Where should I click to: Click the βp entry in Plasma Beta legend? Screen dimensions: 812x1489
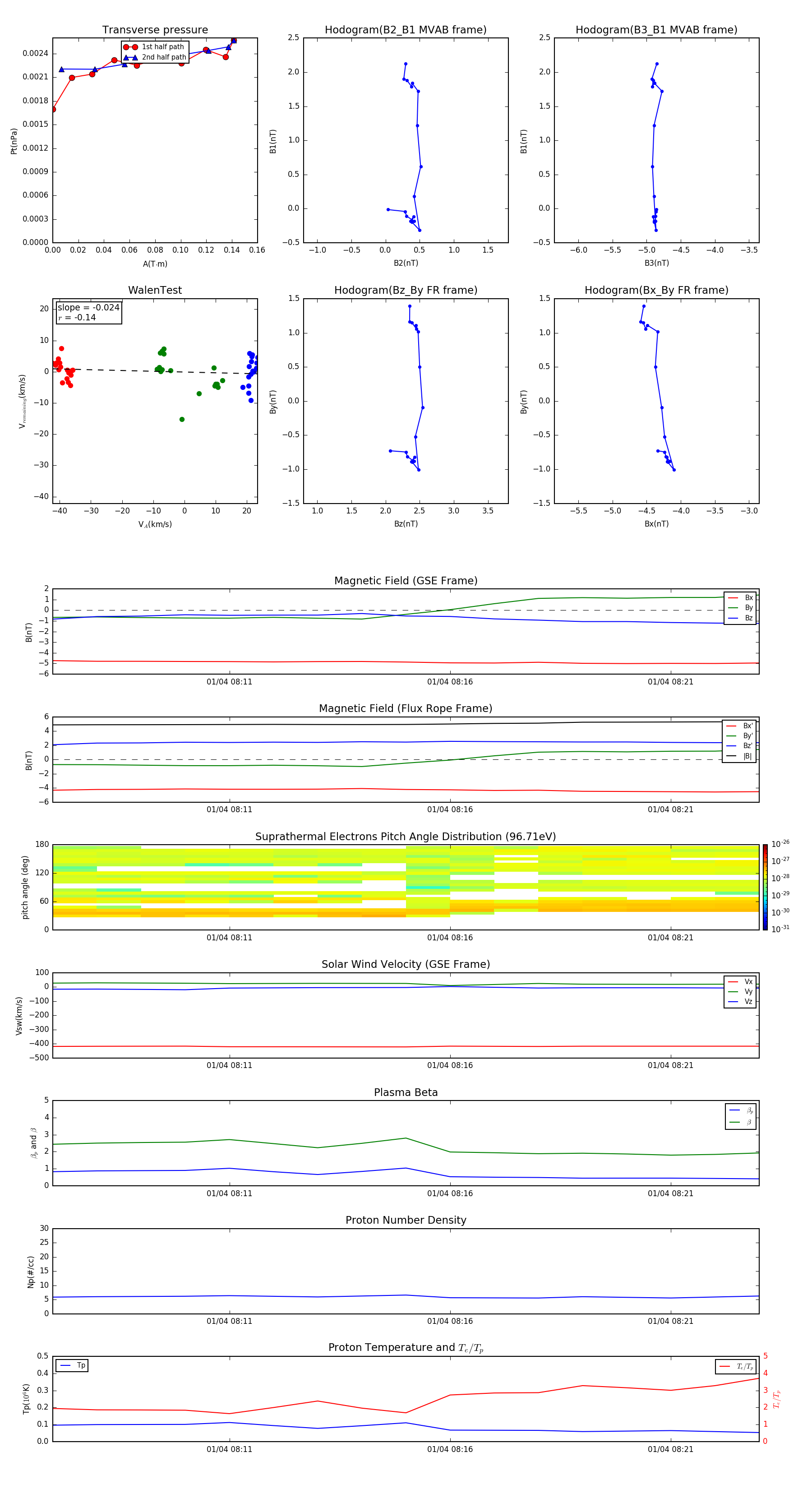741,1110
